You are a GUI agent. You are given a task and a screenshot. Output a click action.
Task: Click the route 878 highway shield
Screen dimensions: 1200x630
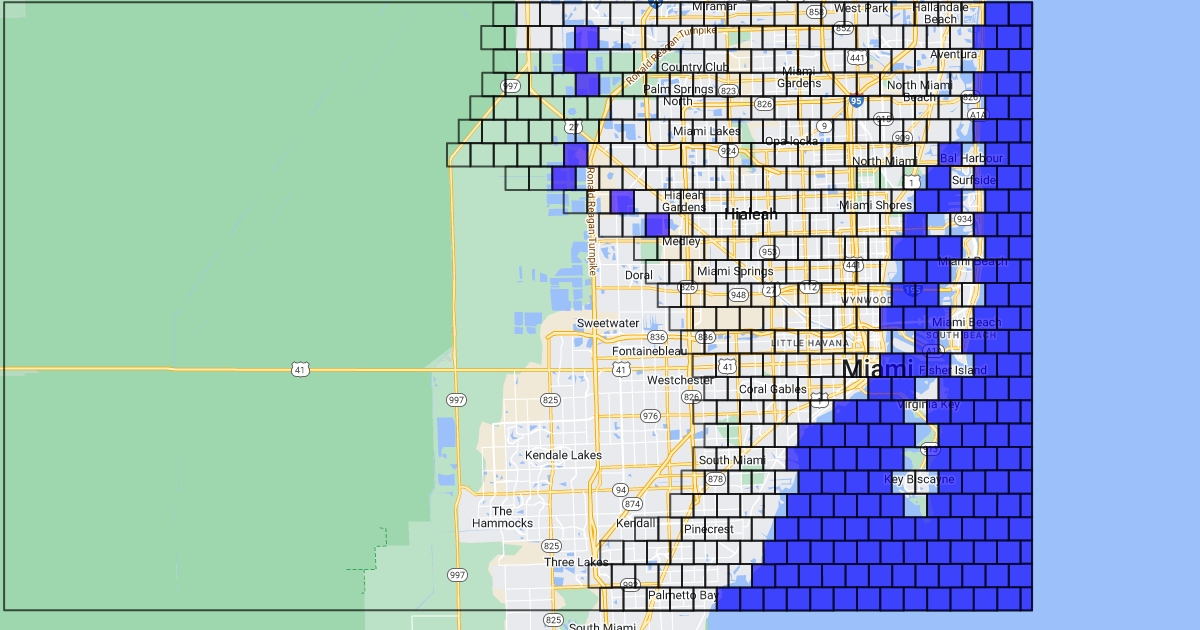(x=715, y=480)
